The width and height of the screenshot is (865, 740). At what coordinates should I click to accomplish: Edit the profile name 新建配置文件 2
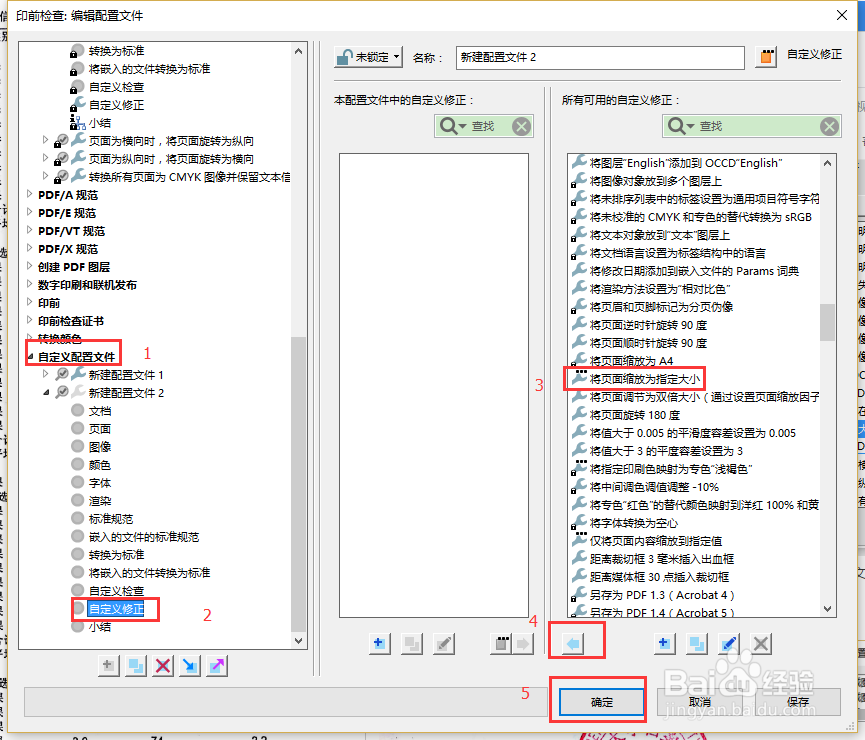[x=600, y=57]
